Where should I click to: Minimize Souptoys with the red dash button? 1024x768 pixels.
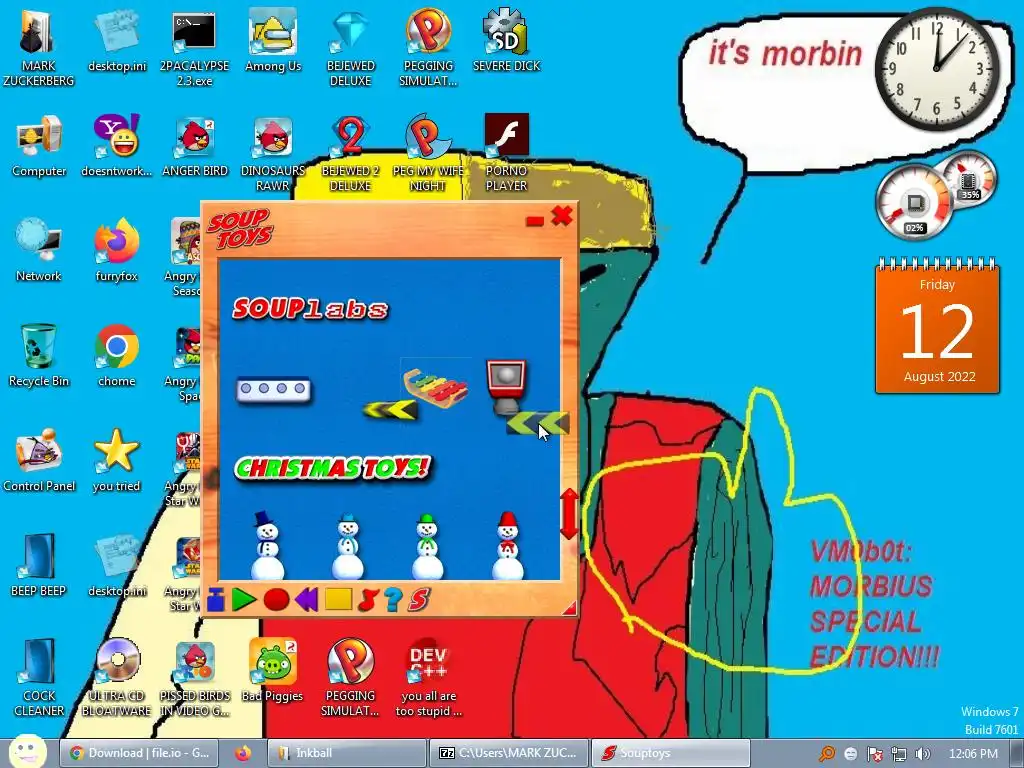click(535, 221)
